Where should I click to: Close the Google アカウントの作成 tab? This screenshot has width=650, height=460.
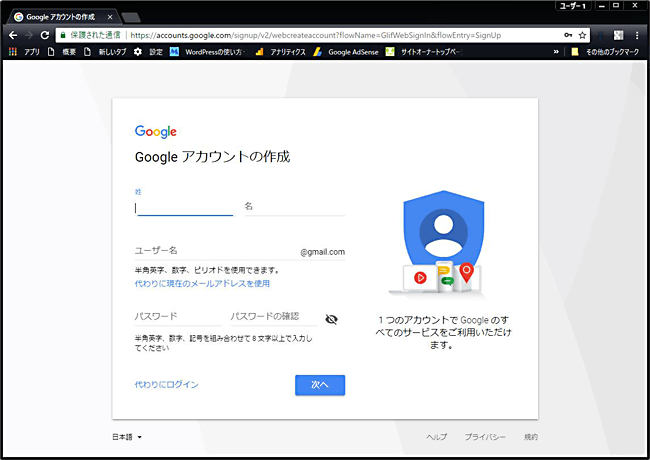(x=110, y=17)
